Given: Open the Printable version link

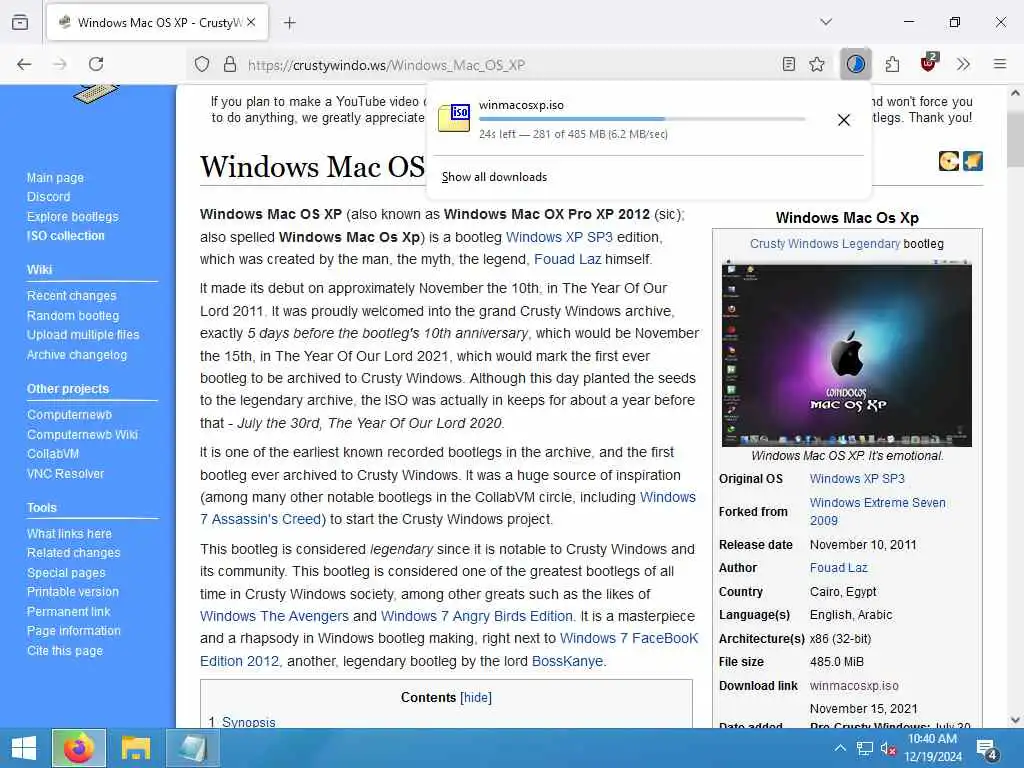Looking at the screenshot, I should [x=72, y=592].
